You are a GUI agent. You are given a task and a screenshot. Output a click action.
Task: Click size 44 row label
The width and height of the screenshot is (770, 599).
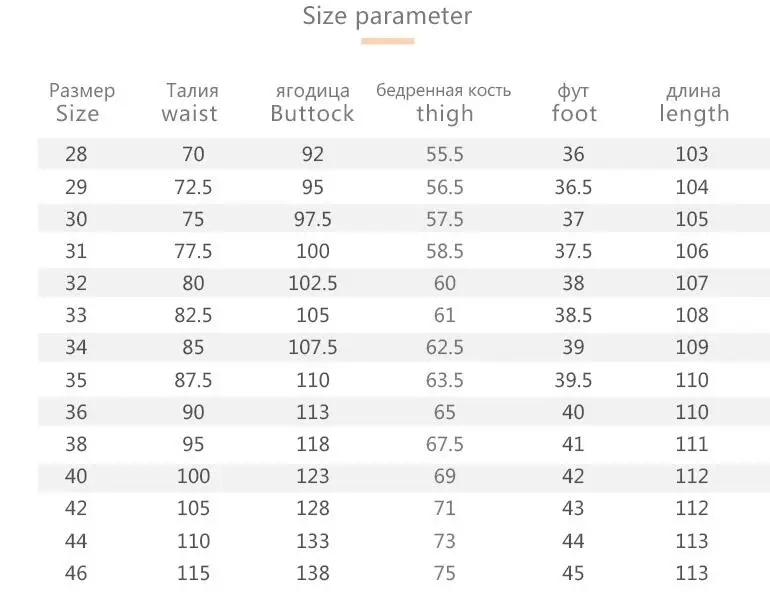tap(76, 541)
